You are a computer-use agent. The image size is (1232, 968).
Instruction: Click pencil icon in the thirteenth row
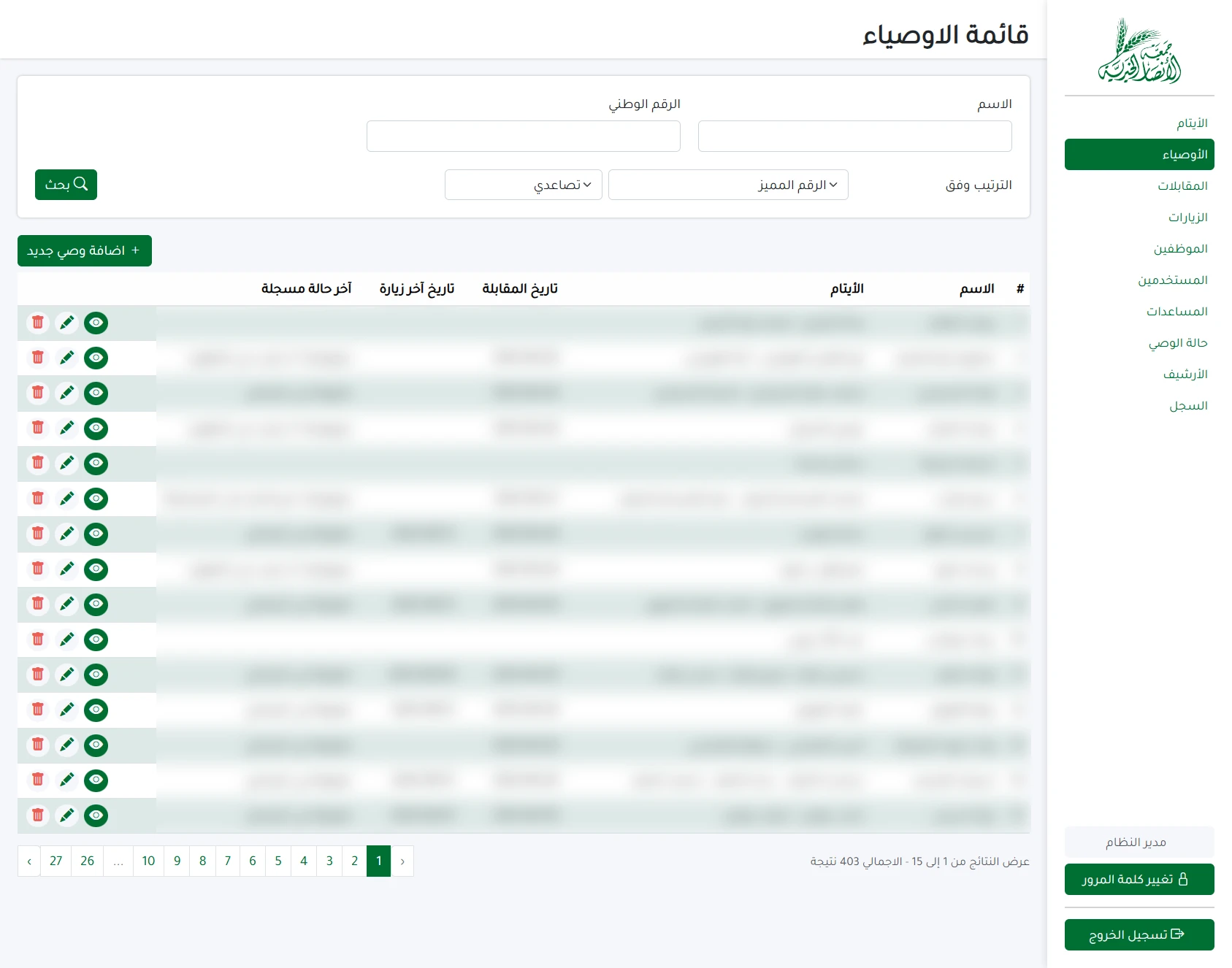coord(67,745)
